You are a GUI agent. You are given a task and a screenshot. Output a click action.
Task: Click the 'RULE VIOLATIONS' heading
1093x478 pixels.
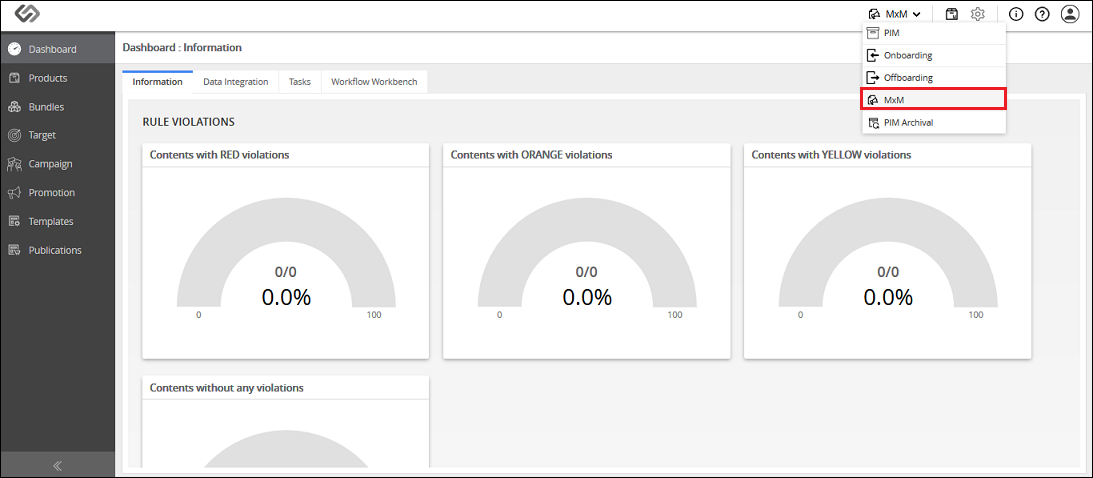[x=188, y=122]
